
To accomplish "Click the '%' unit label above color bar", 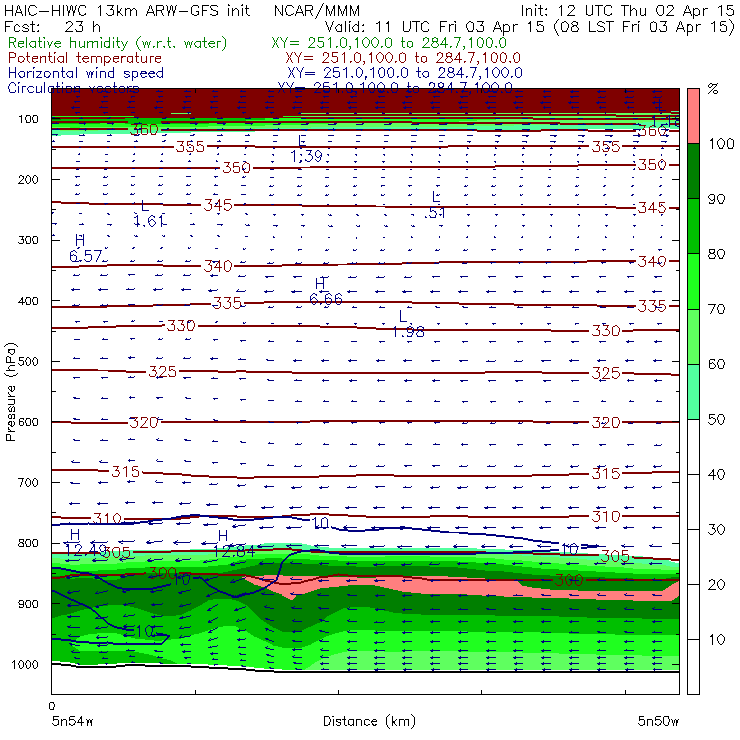I will click(x=713, y=89).
